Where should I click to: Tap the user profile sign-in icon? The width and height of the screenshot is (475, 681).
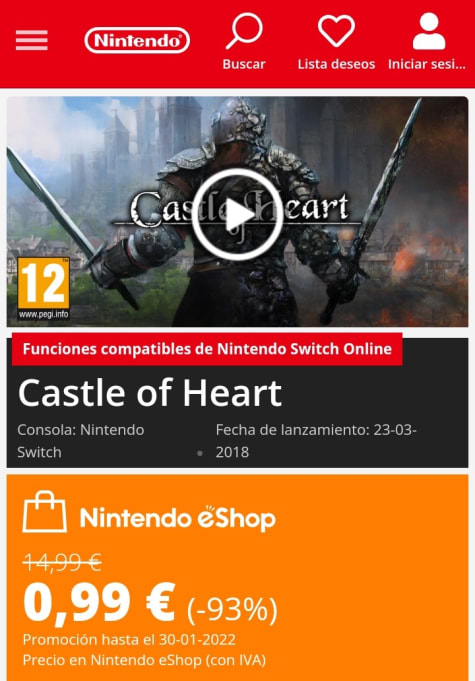point(429,31)
